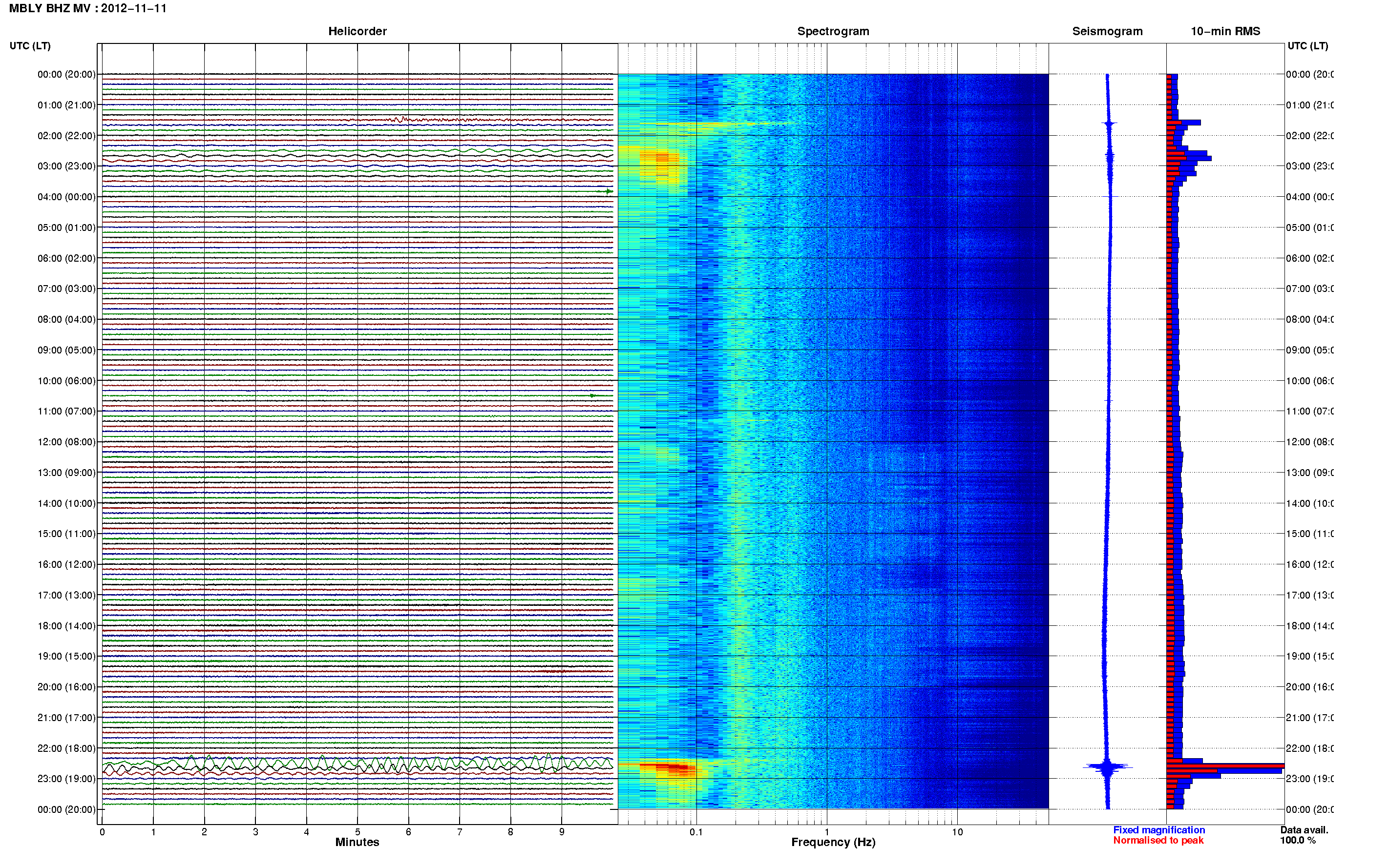Screen dimensions: 1389x868
Task: Click the longest red RMS bar near 22:40
Action: tap(1225, 765)
